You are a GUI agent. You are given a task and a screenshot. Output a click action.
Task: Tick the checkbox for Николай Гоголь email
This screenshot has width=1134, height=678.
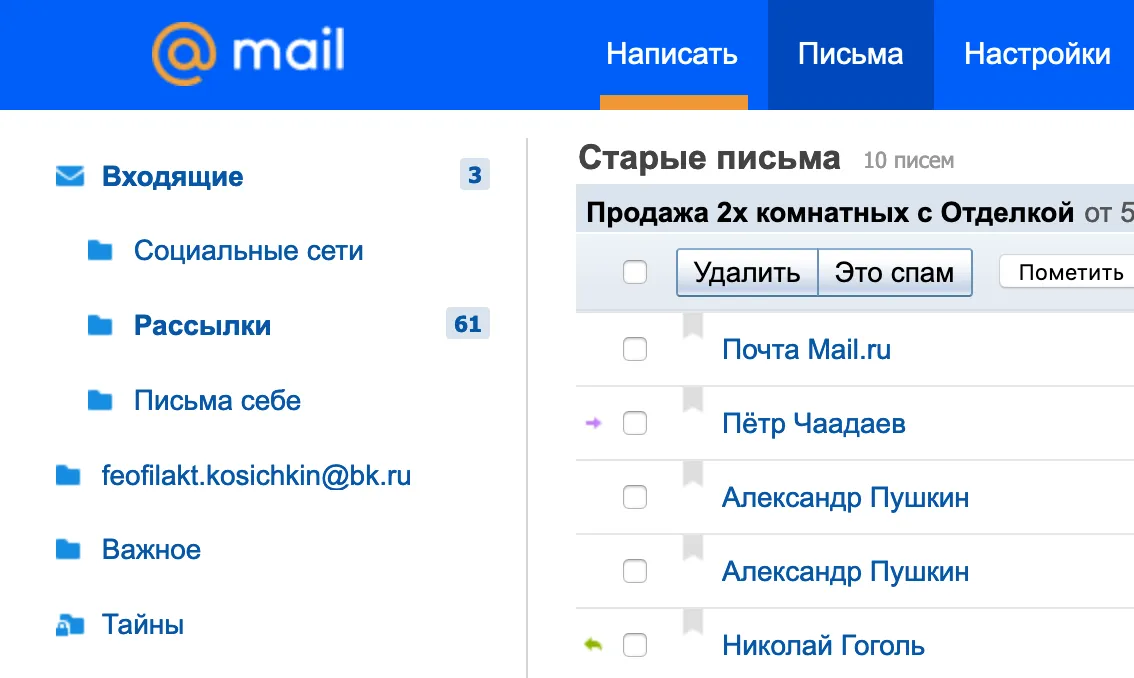pyautogui.click(x=635, y=645)
